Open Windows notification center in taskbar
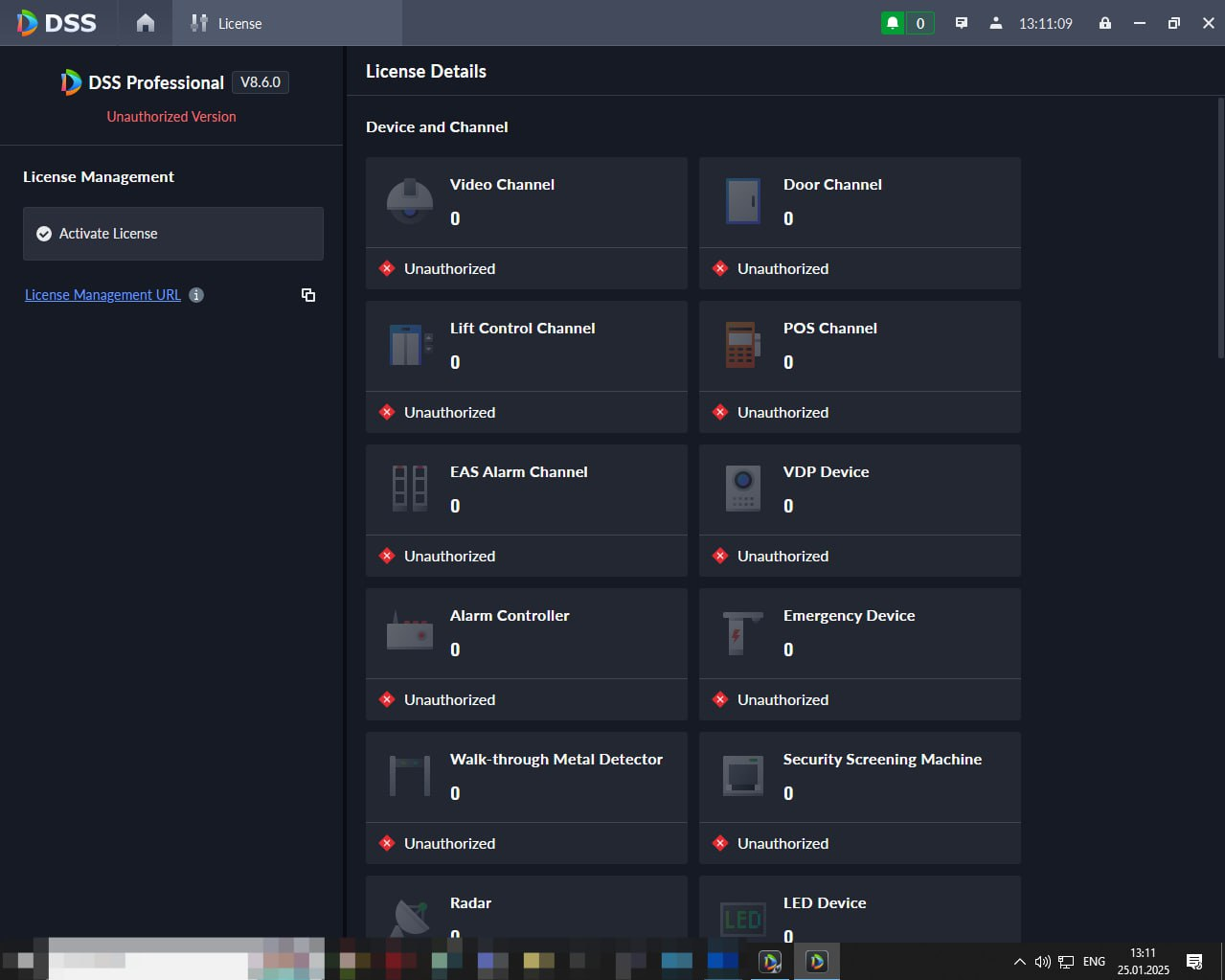 click(1194, 962)
